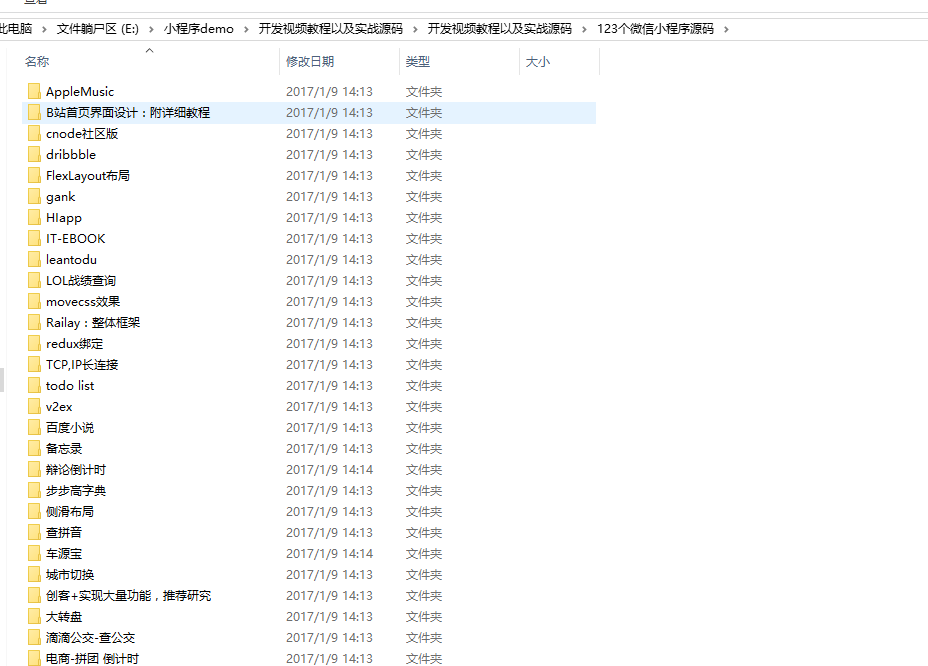Click the folder icon beside 城市切换
Image resolution: width=928 pixels, height=666 pixels.
tap(34, 574)
